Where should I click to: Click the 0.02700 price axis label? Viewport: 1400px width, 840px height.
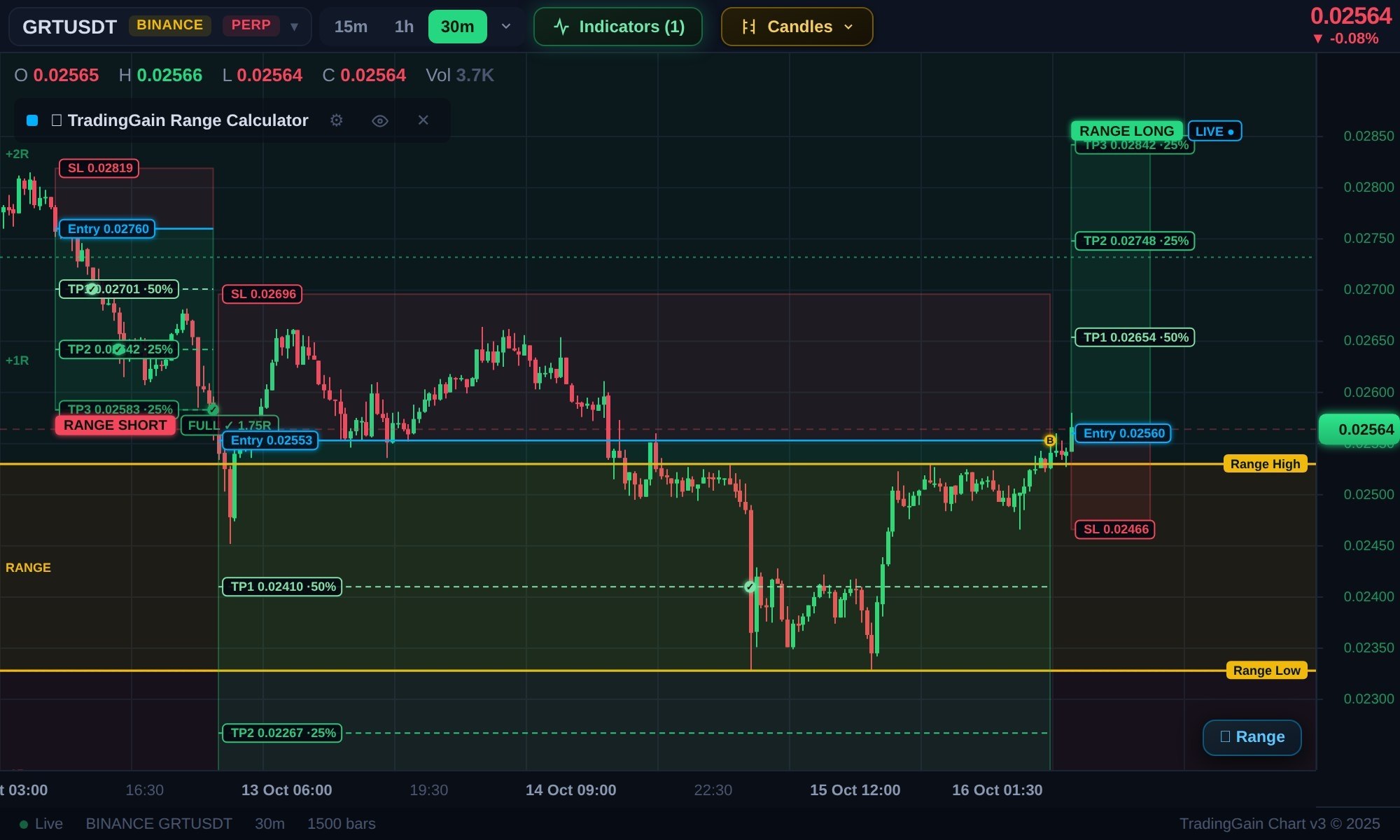tap(1368, 289)
